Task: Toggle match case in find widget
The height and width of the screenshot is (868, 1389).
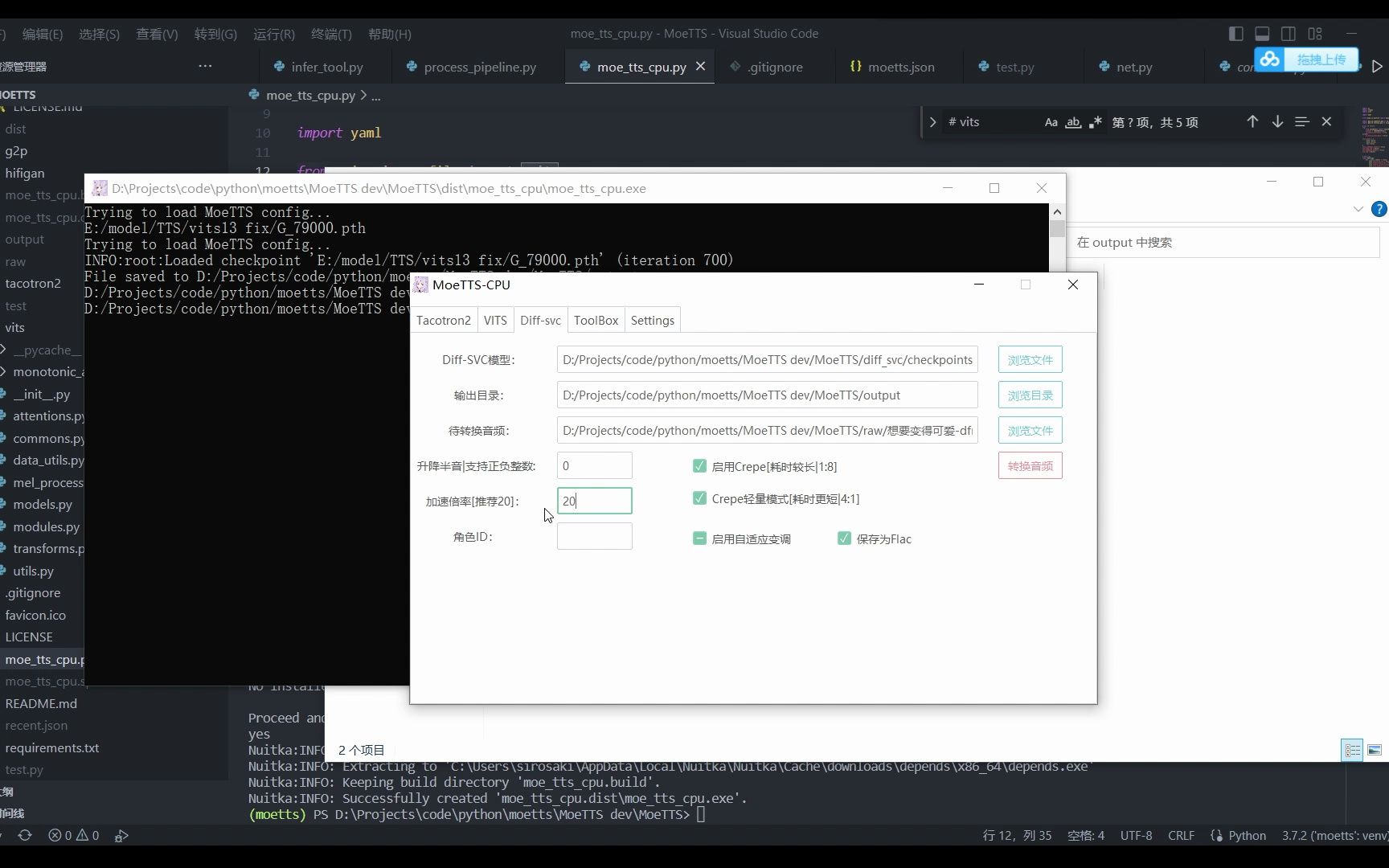Action: (1051, 122)
